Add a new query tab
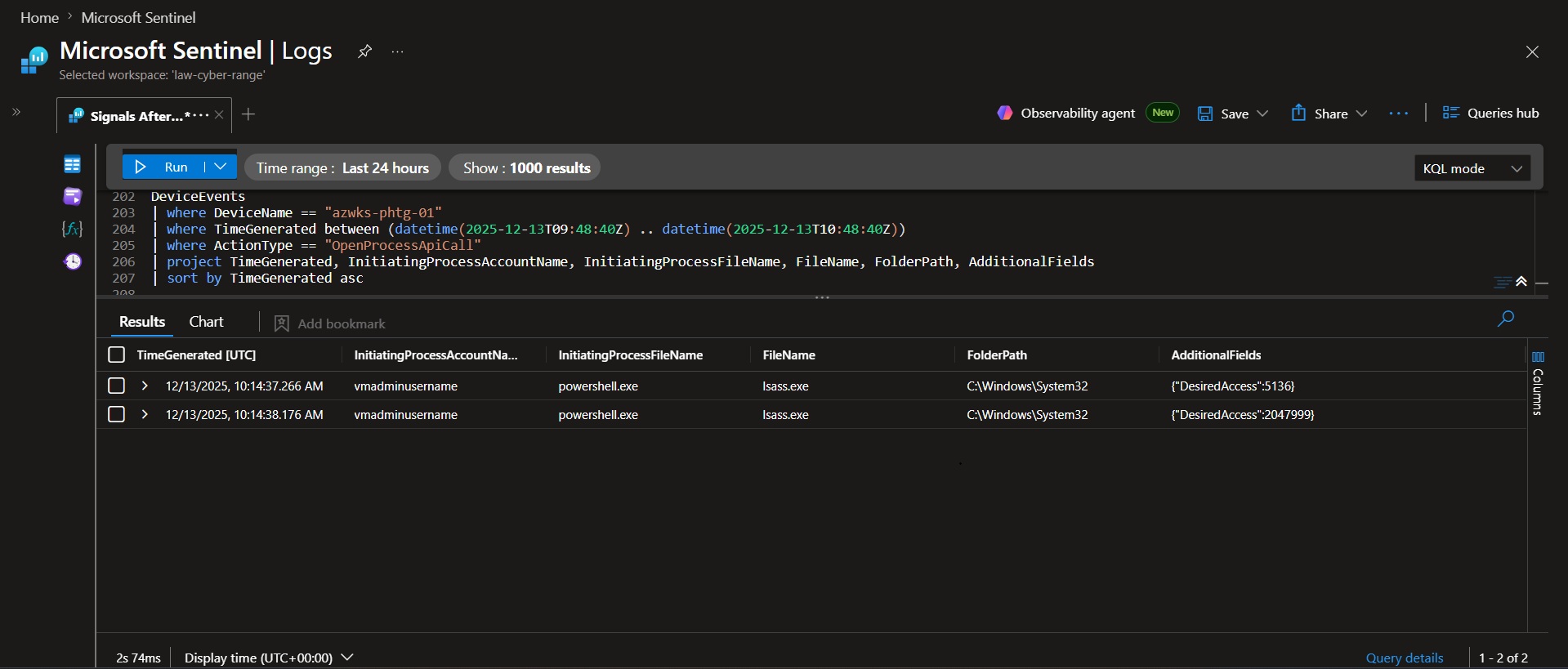 (x=248, y=114)
